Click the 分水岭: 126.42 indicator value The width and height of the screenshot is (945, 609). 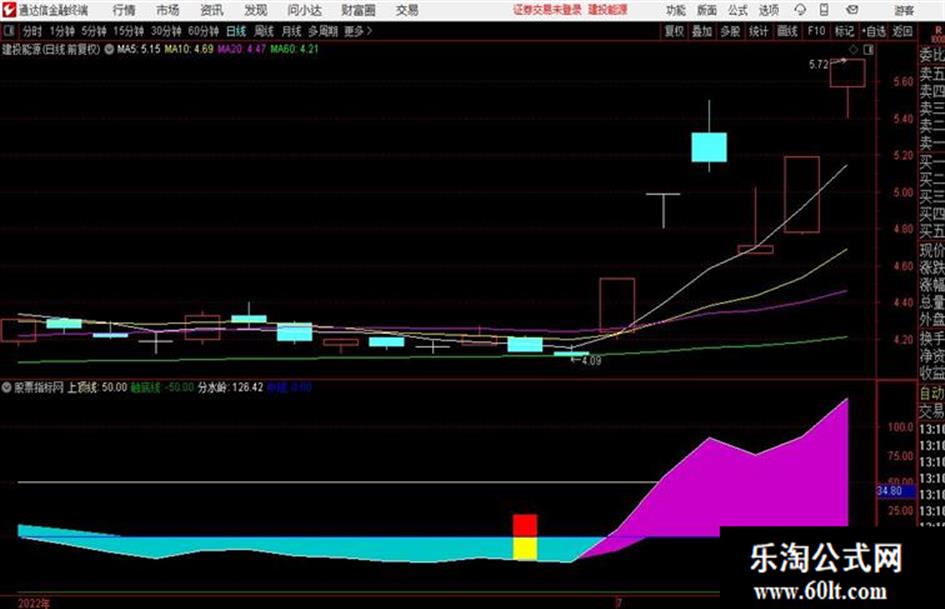[231, 388]
